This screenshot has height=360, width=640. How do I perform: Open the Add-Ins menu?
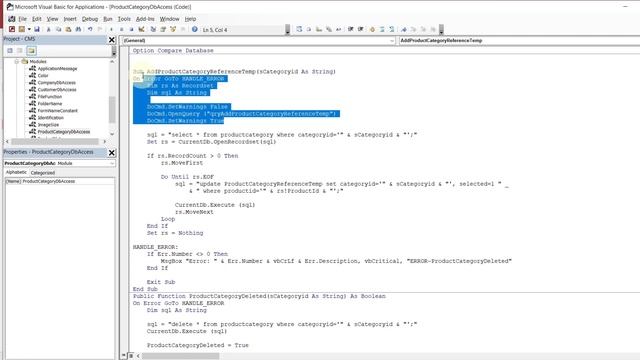[145, 19]
